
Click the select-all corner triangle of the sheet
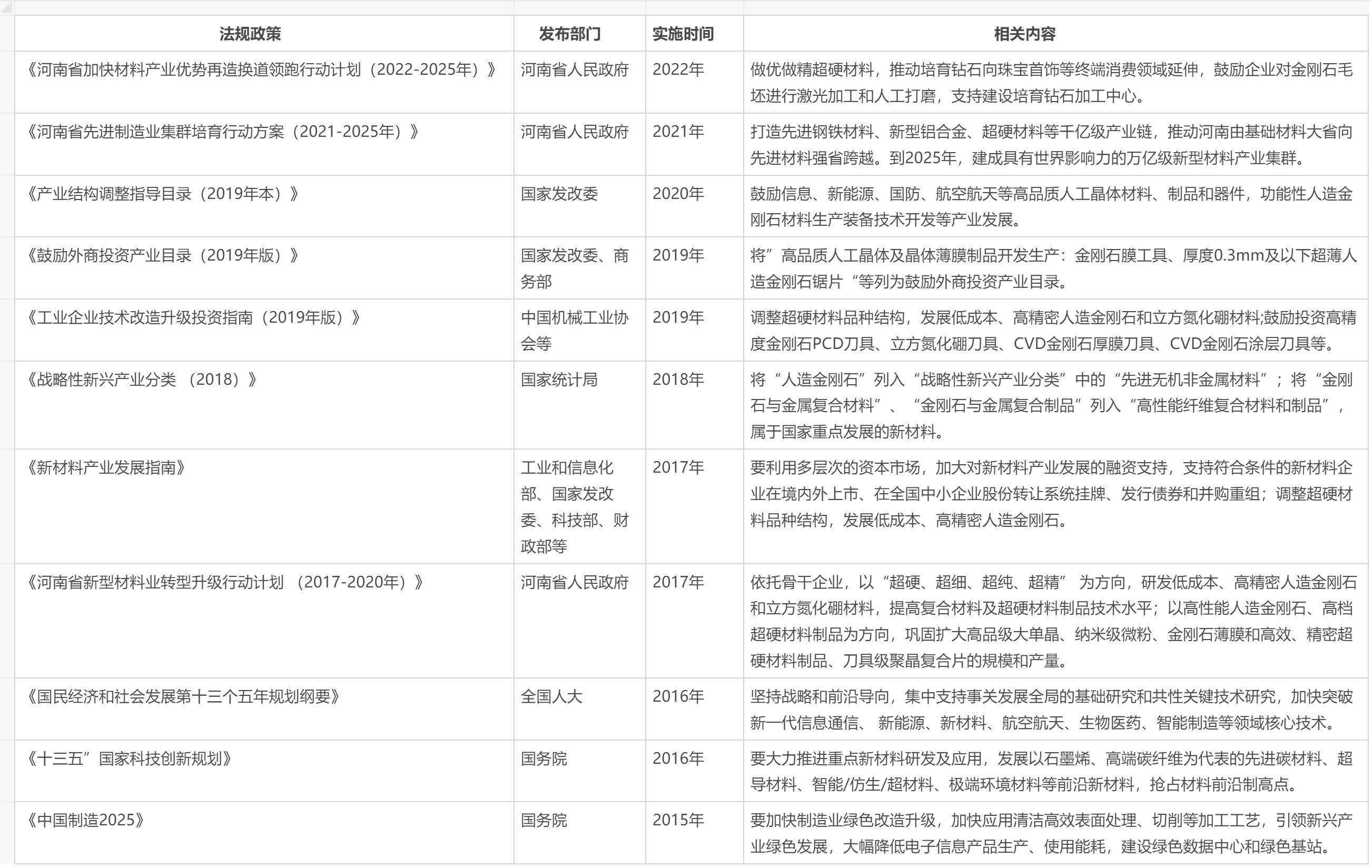(7, 7)
